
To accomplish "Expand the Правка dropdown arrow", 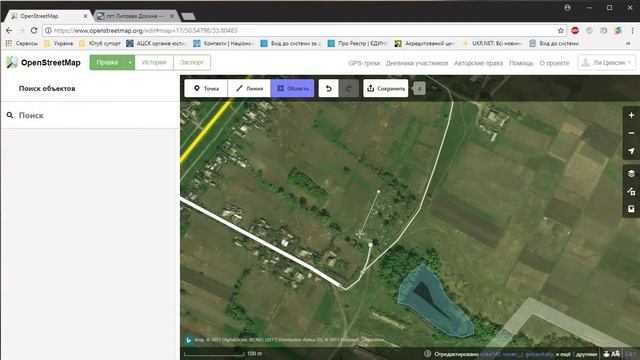I will point(130,62).
